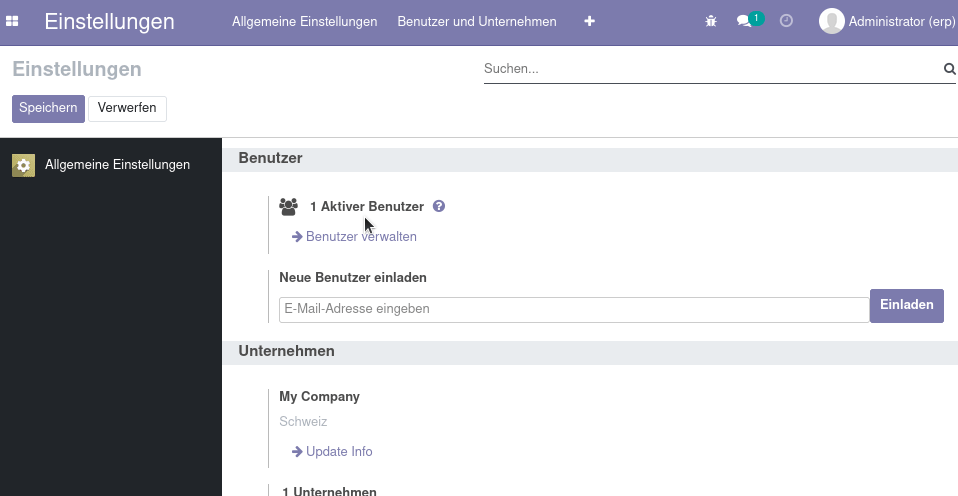Click the Administrator avatar picture
This screenshot has height=496, width=958.
tap(832, 21)
